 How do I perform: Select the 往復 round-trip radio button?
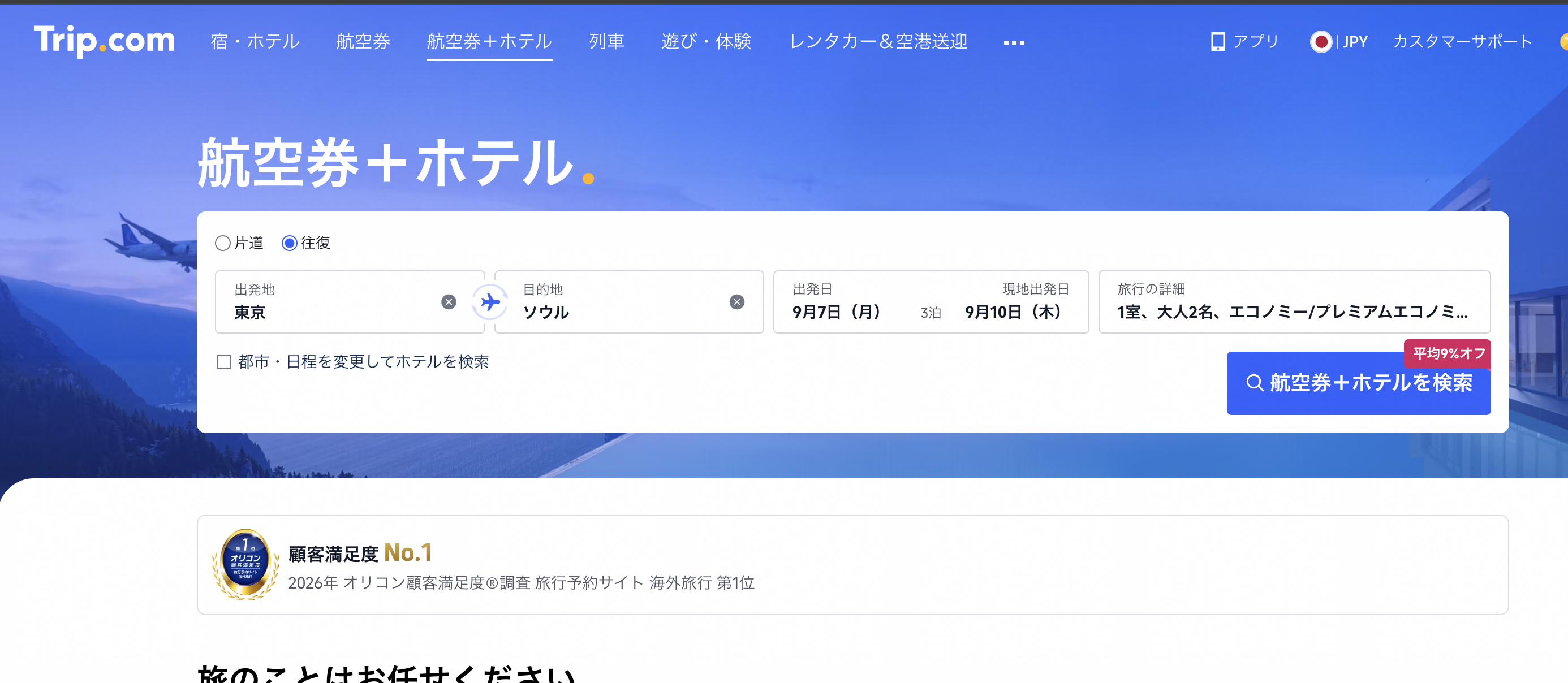289,243
